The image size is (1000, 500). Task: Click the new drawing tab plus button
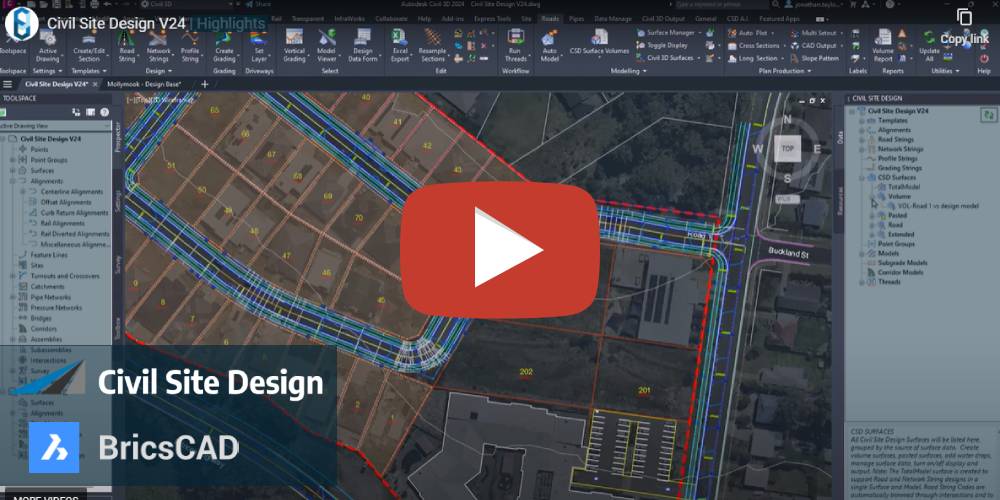tap(205, 84)
